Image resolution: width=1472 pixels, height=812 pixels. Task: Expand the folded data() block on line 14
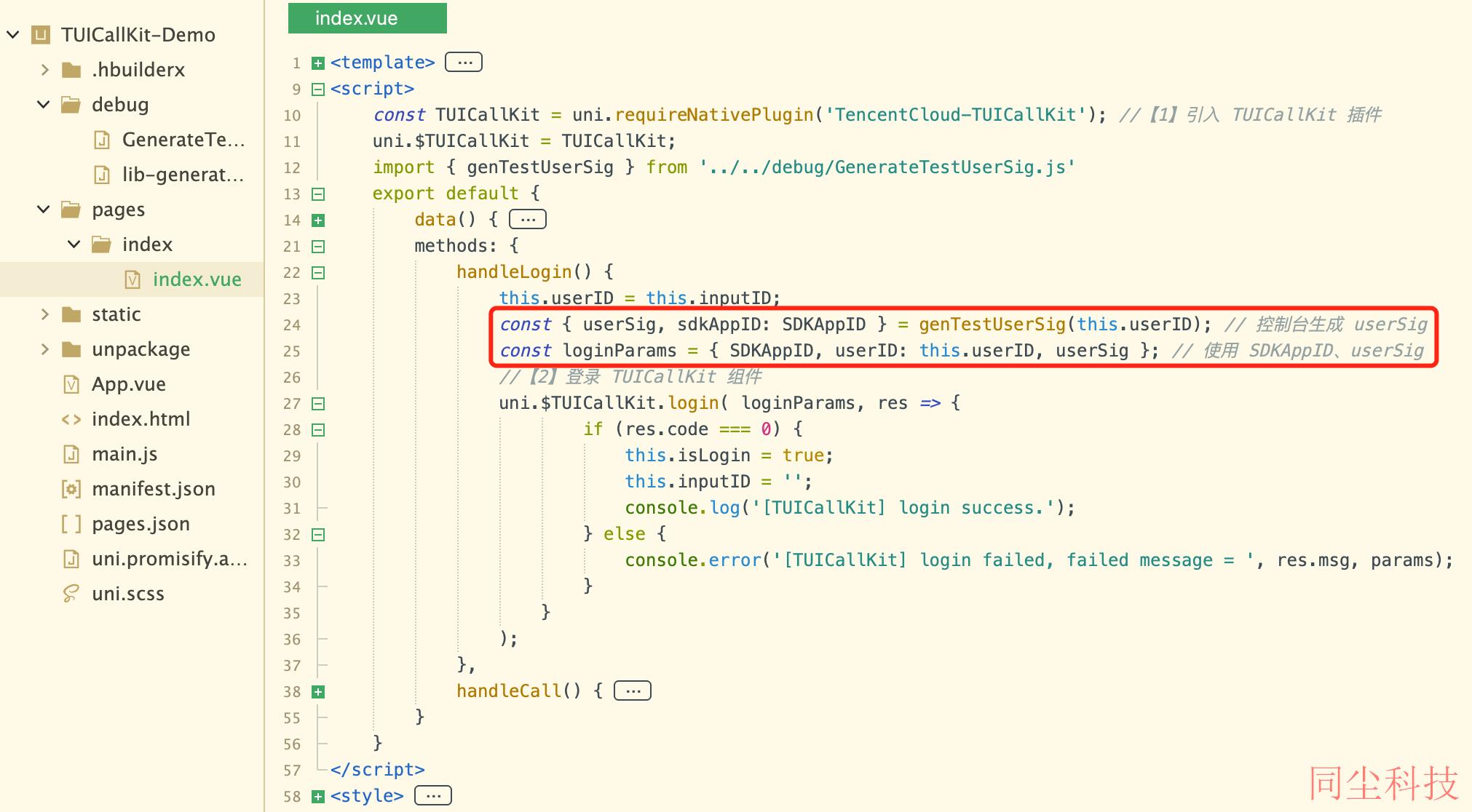pos(318,220)
